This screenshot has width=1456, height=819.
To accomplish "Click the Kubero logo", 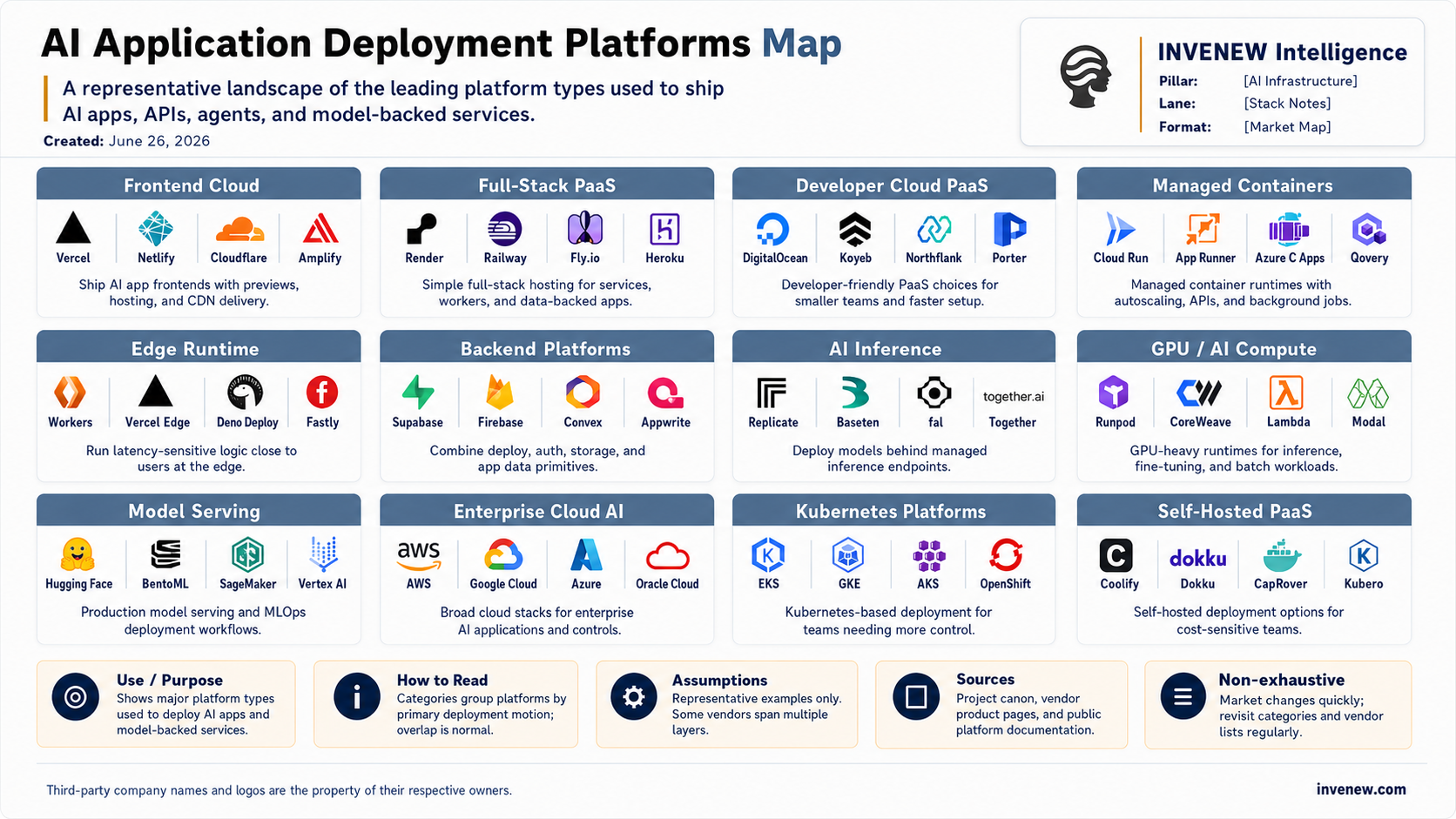I will [1364, 555].
